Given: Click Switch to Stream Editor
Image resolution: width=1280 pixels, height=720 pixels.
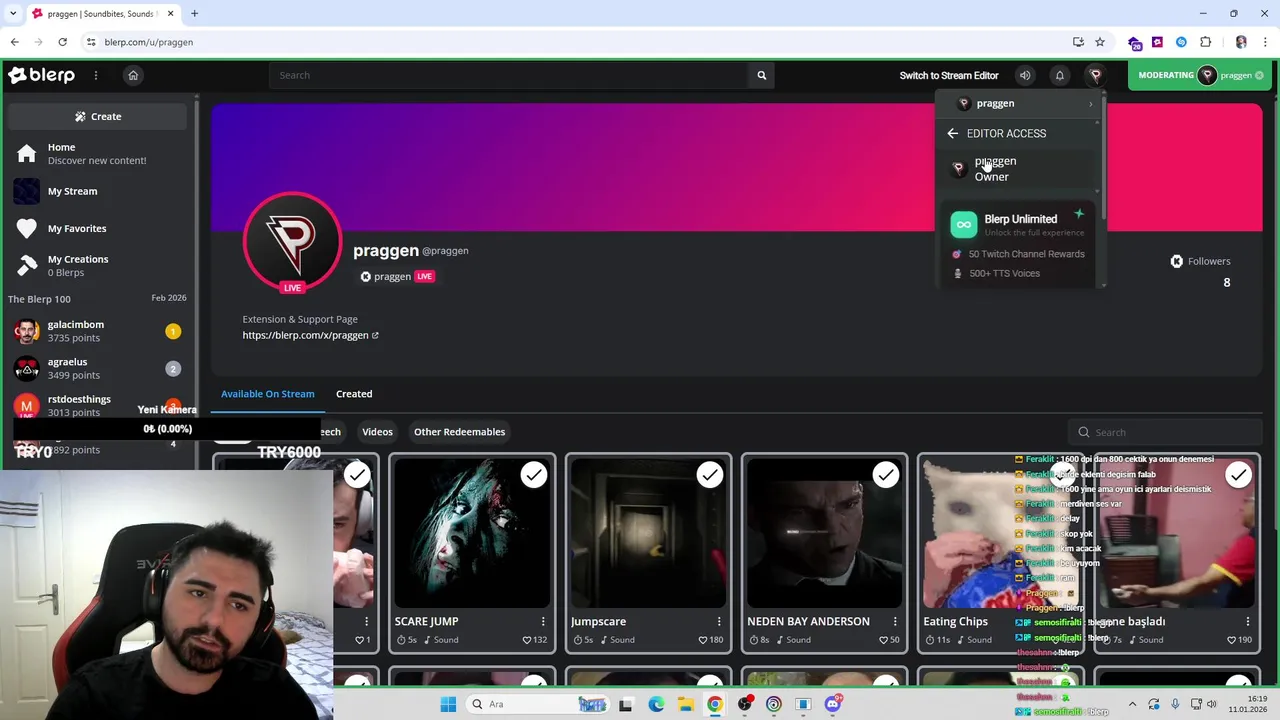Looking at the screenshot, I should pos(949,75).
